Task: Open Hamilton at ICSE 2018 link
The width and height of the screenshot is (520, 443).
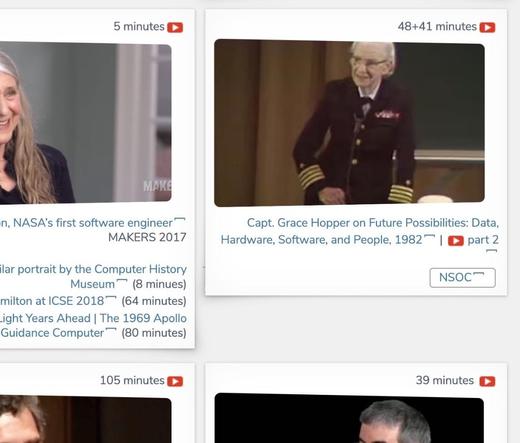Action: (52, 301)
